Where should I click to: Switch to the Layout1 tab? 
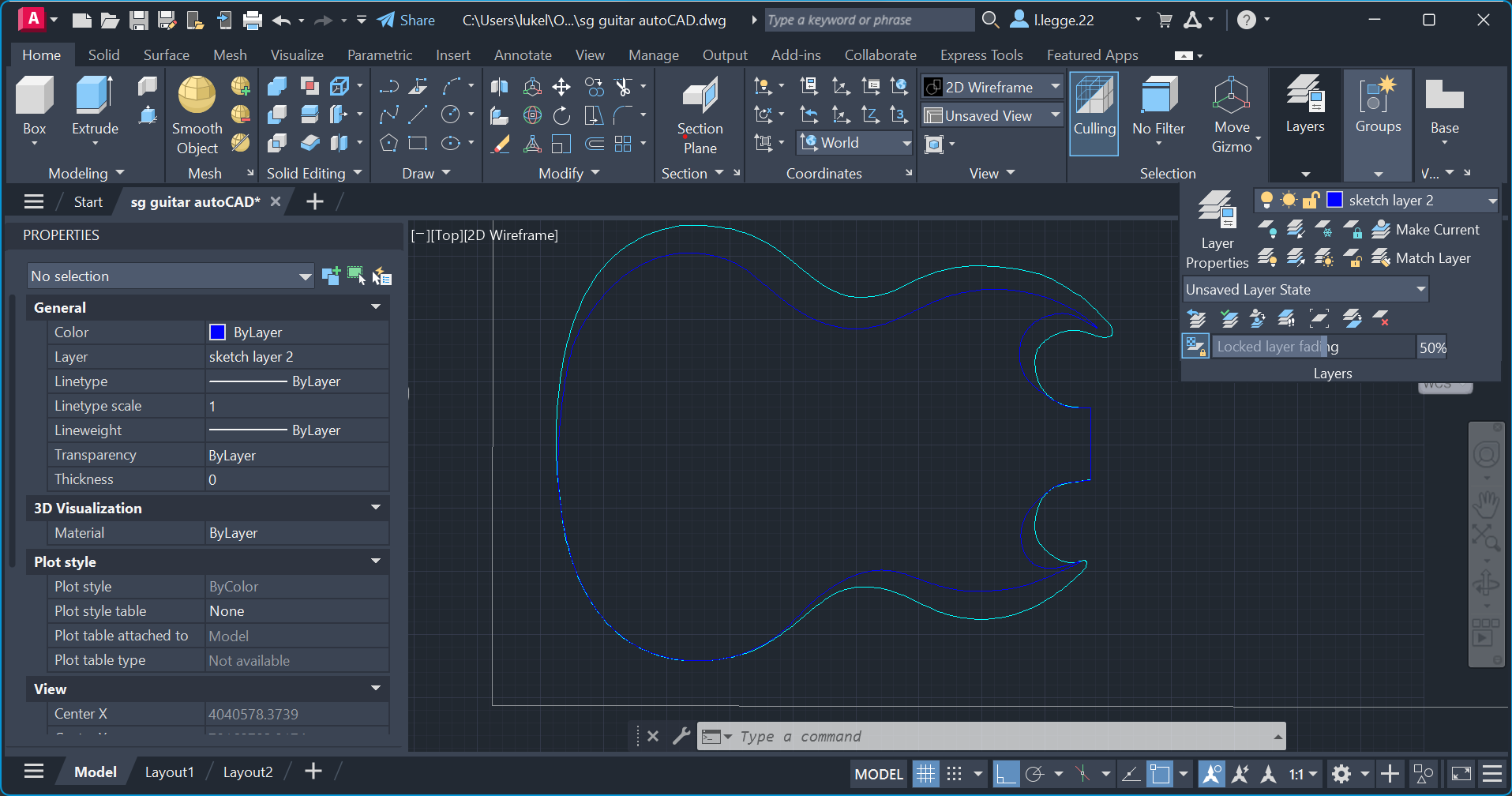(169, 772)
